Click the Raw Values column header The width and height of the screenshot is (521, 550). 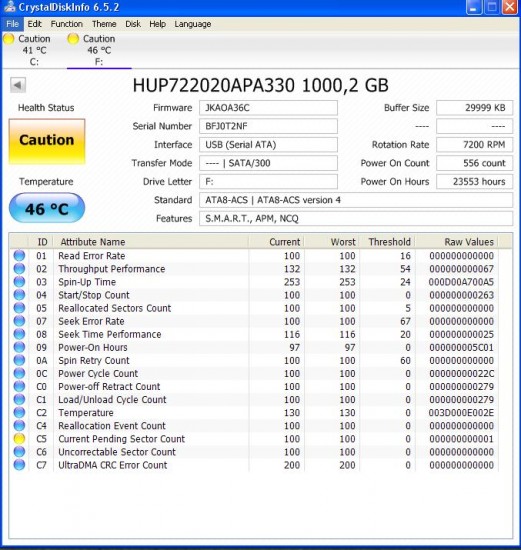[457, 242]
